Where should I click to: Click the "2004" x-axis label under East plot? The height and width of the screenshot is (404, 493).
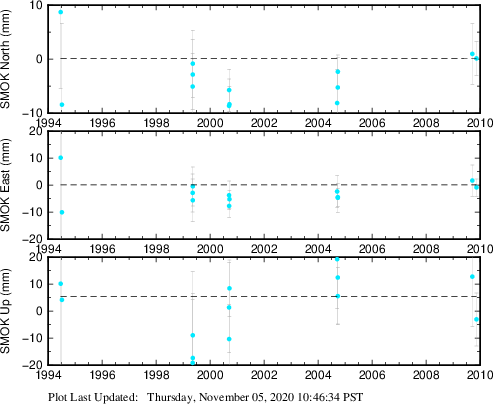click(x=318, y=249)
